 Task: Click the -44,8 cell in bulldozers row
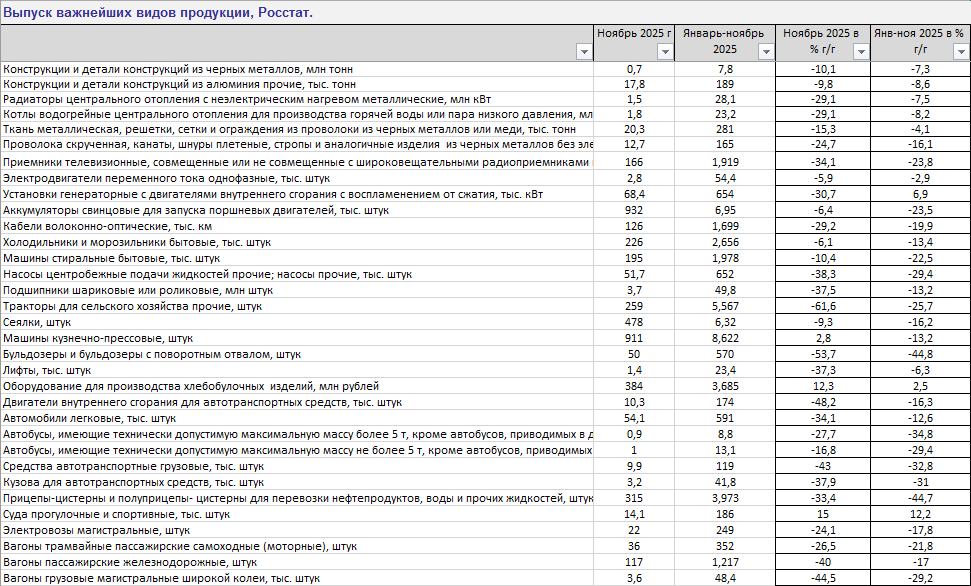tap(920, 354)
